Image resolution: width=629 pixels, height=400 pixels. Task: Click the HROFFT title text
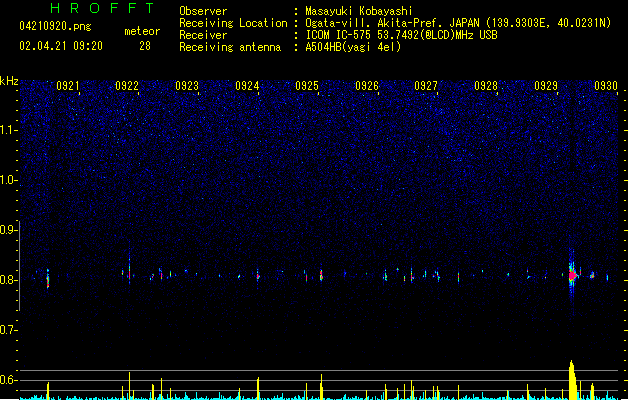click(102, 8)
